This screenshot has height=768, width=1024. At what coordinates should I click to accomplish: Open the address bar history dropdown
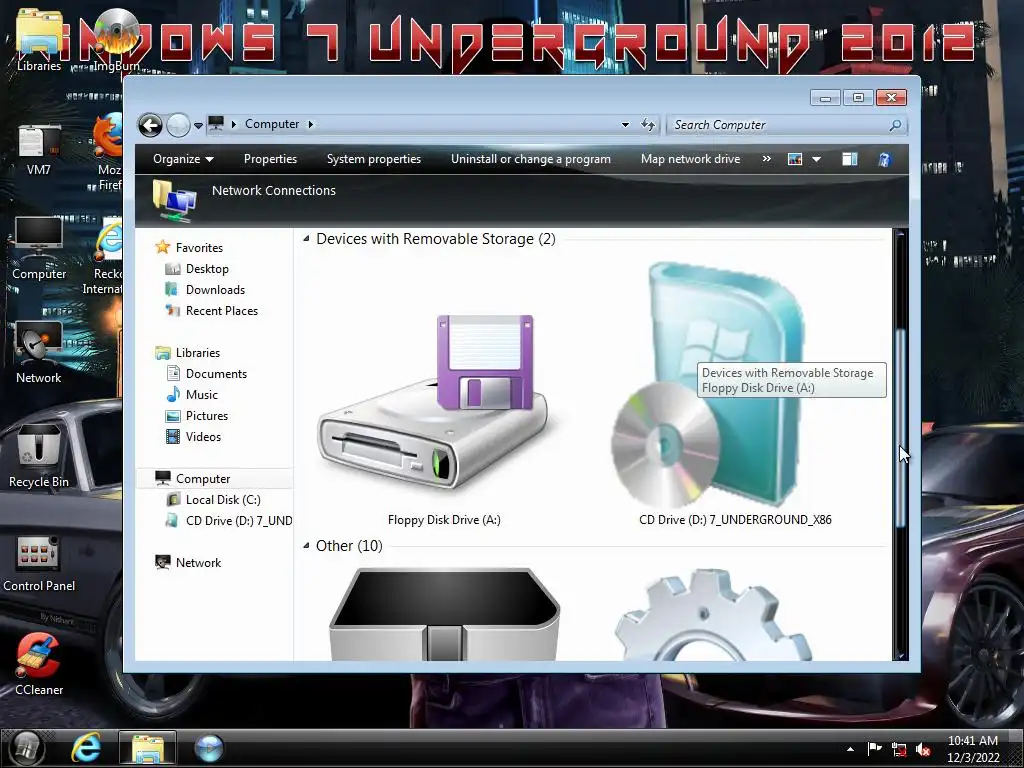click(x=625, y=124)
